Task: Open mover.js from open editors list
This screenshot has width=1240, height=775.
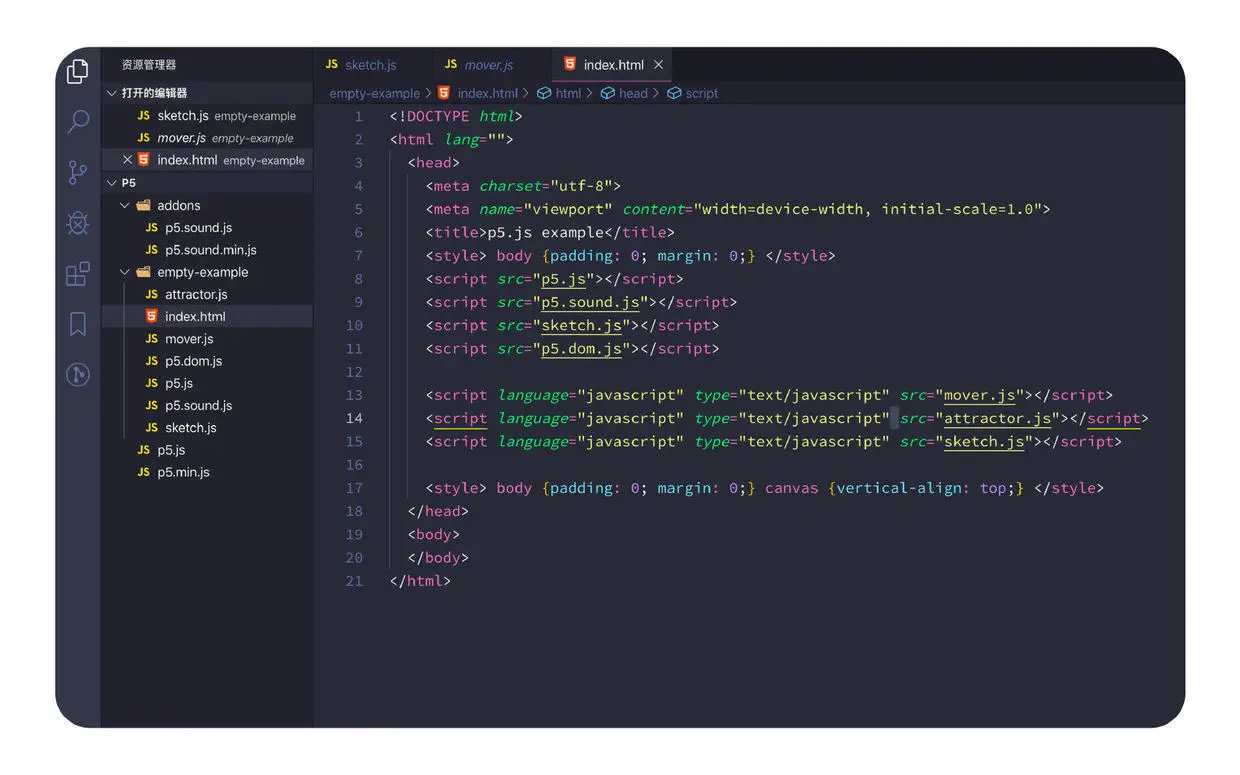Action: 209,138
